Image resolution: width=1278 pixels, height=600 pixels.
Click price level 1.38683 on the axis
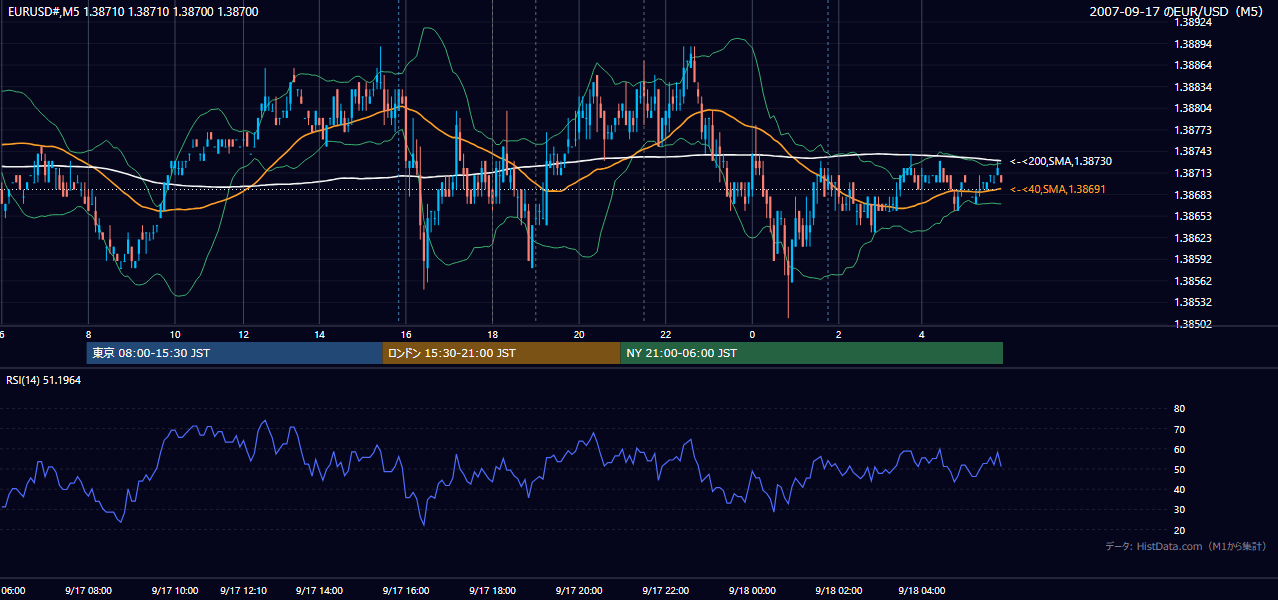(x=1194, y=195)
